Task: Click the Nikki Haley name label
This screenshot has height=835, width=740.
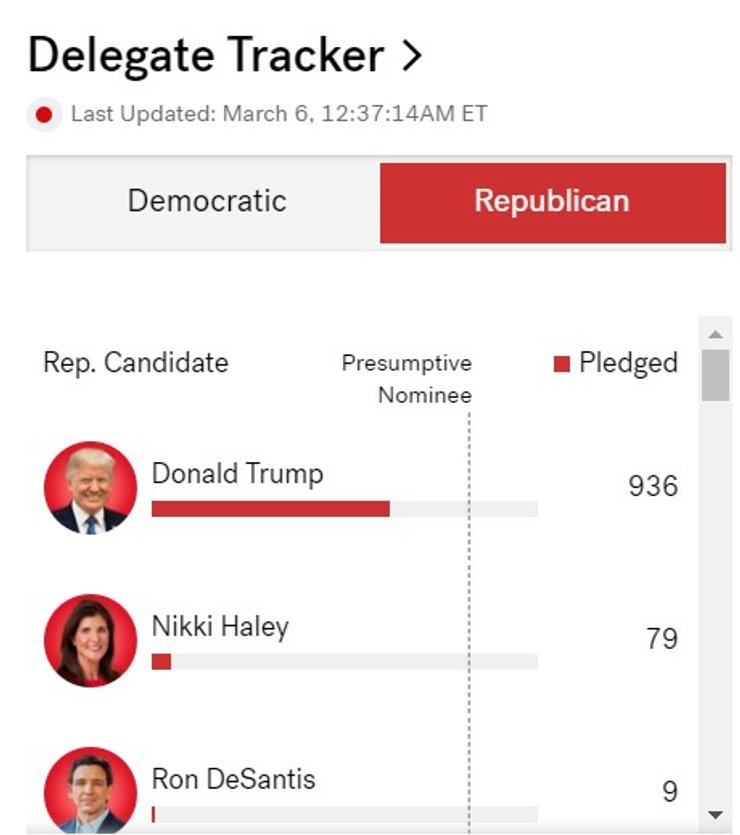Action: click(x=220, y=627)
